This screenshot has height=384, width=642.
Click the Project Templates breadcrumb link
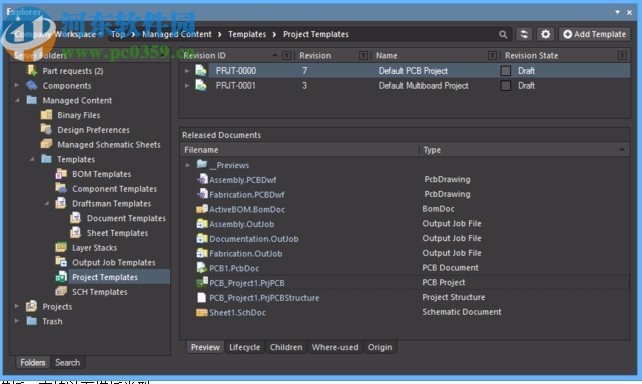point(316,34)
